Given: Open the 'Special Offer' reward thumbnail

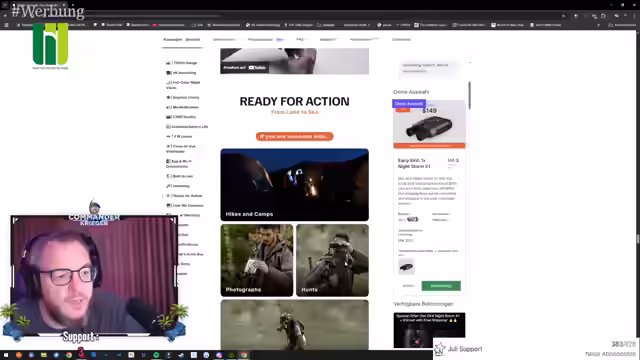Looking at the screenshot, I should 429,330.
